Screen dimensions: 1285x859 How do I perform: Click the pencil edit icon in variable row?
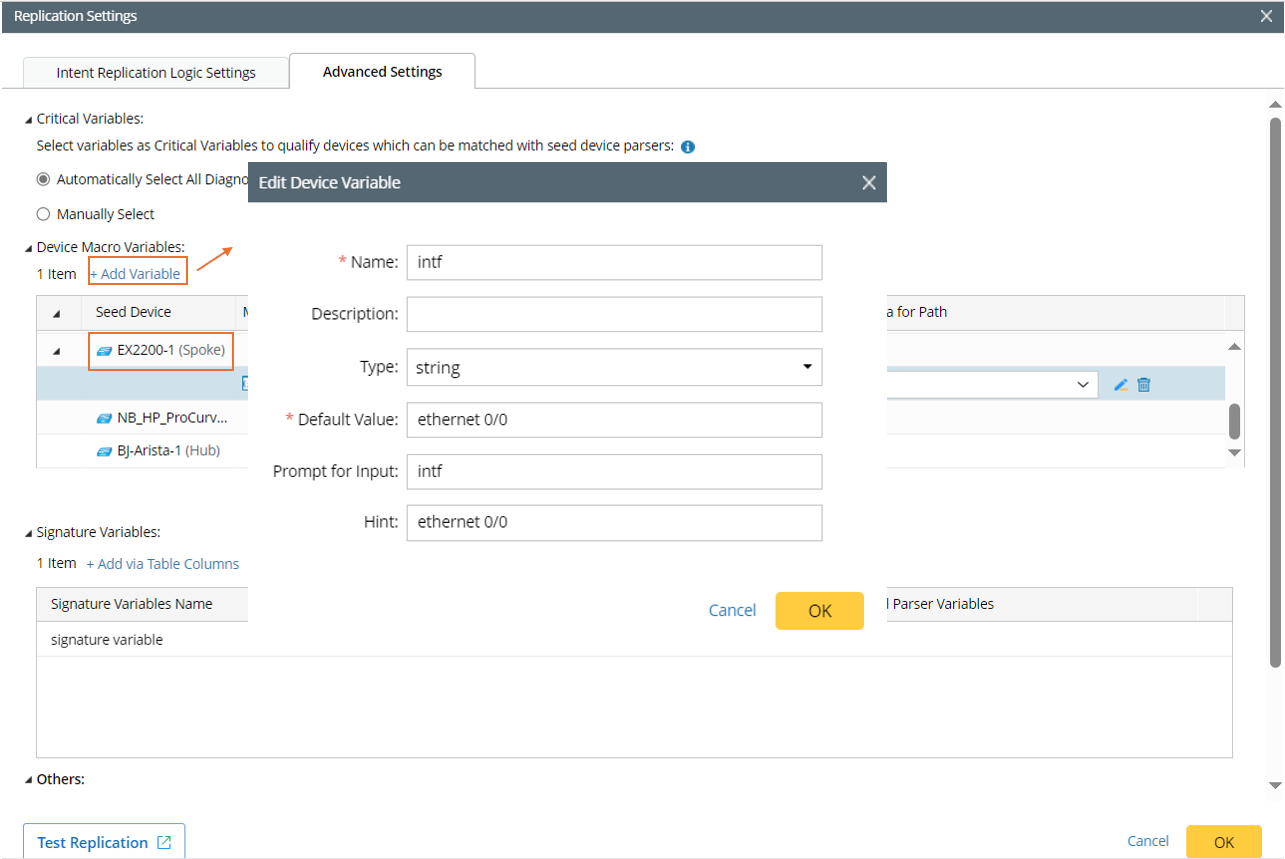[x=1120, y=385]
